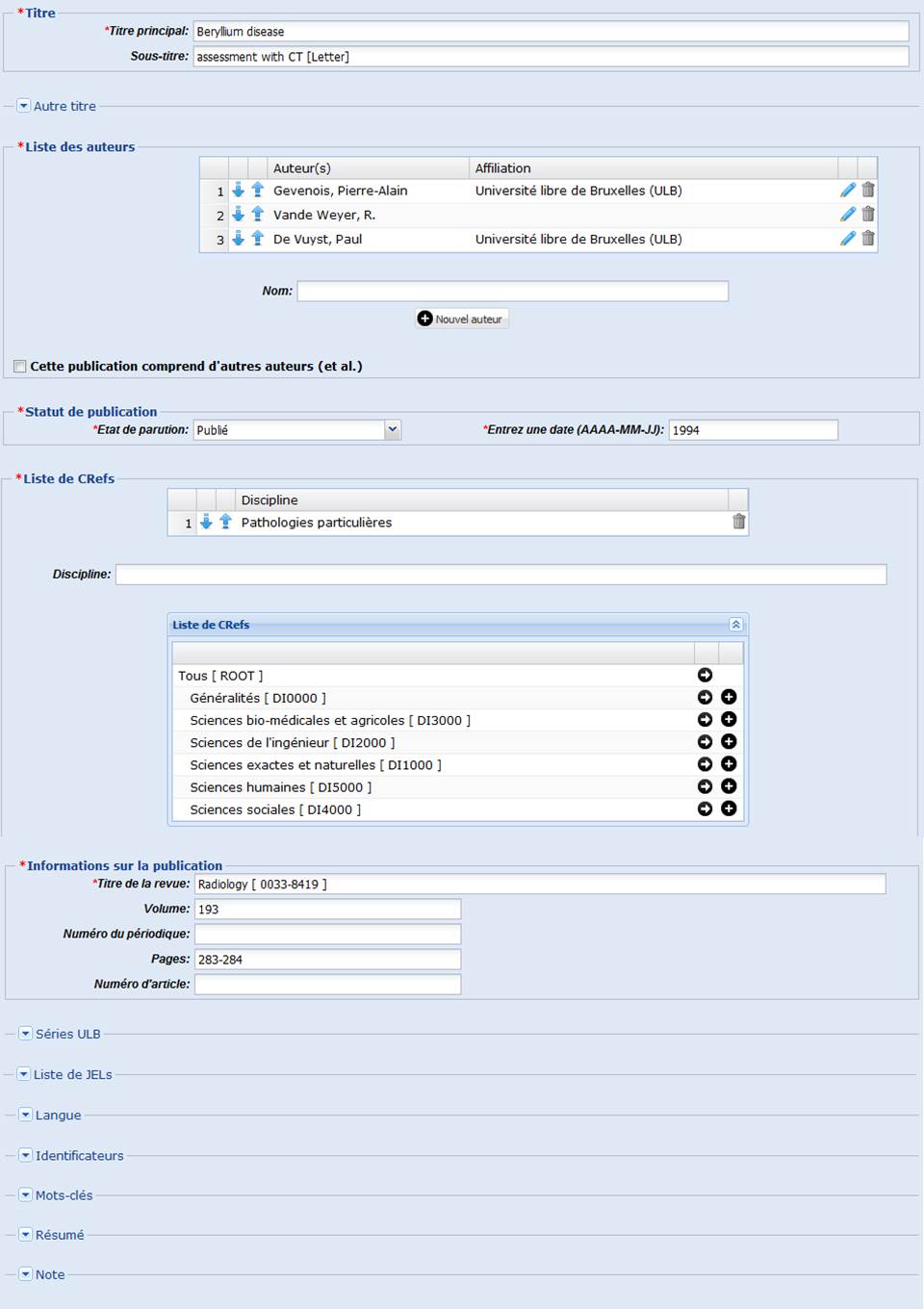Focus the Numéro du périodique field
This screenshot has height=1309, width=924.
[327, 934]
